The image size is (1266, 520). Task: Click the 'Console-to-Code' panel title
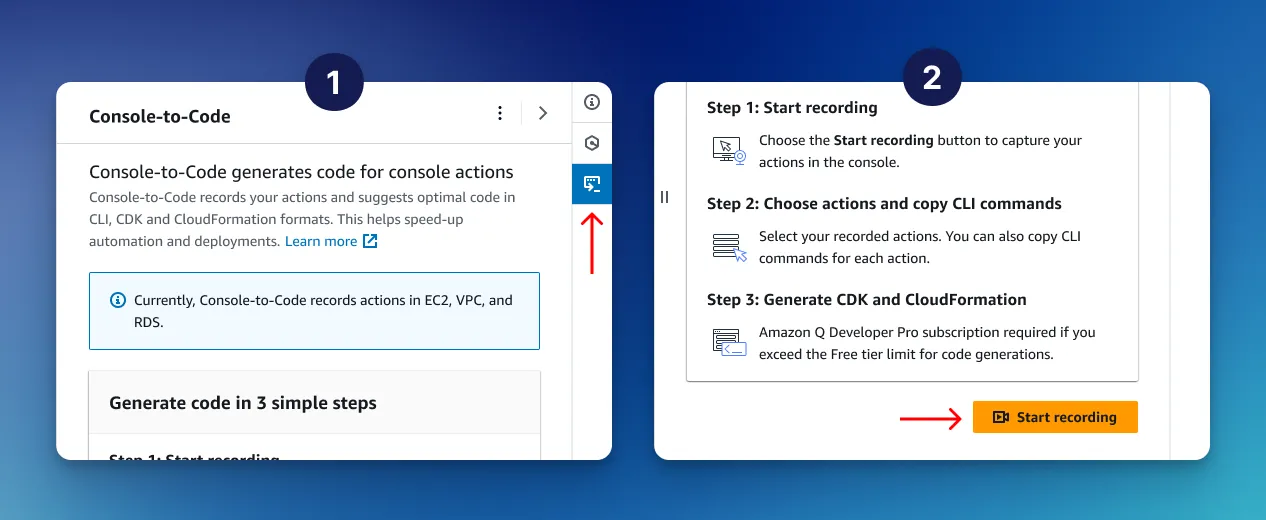160,116
